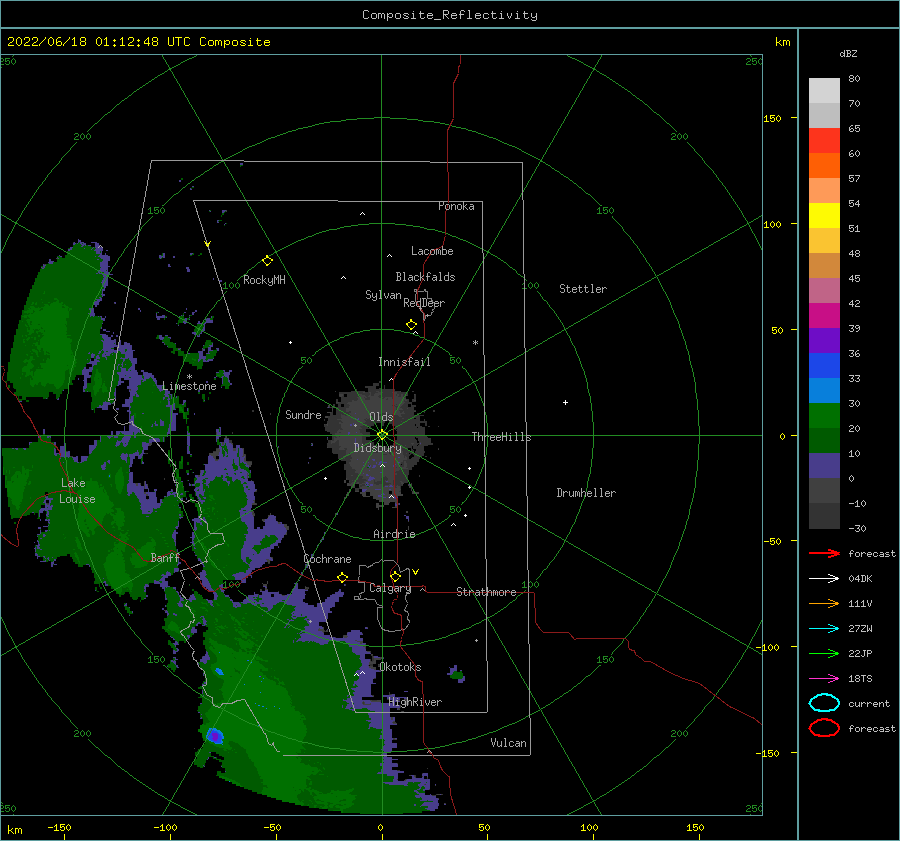
Task: Click the red forecast ellipse in legend
Action: pos(824,728)
